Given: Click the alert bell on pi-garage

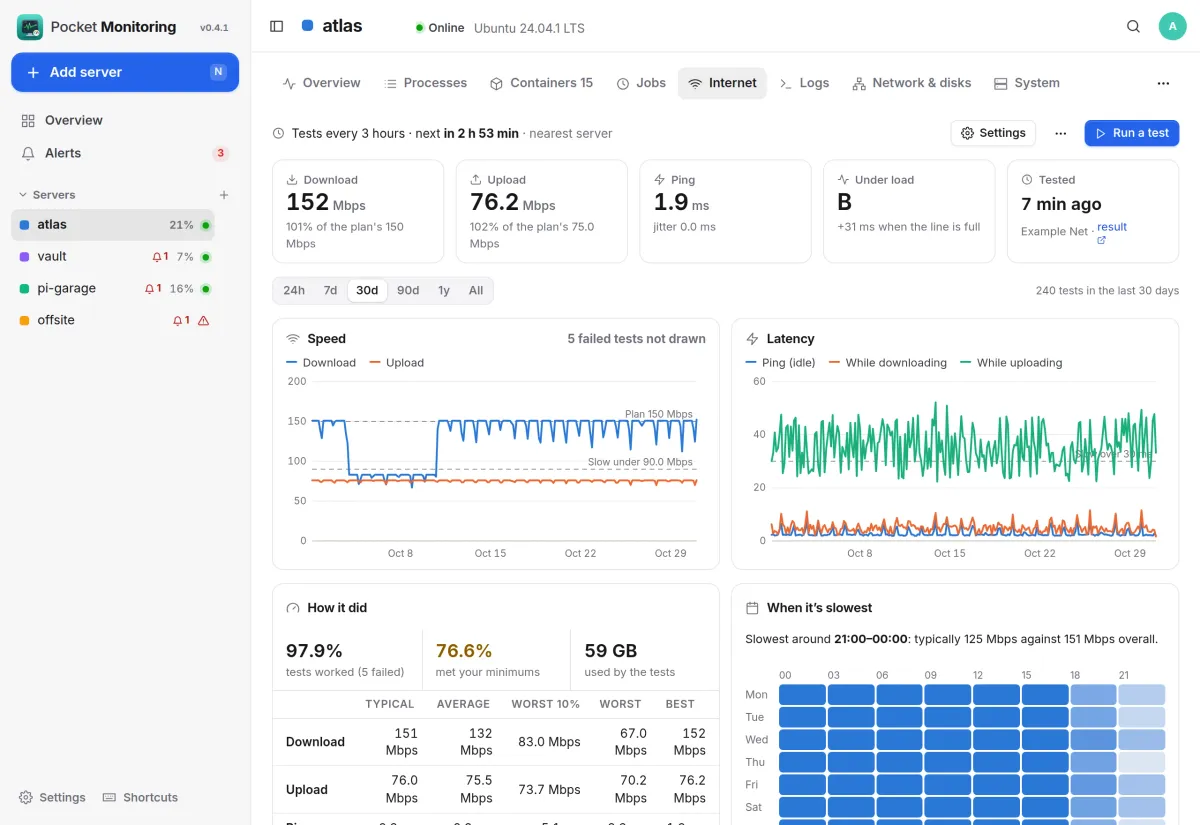Looking at the screenshot, I should (149, 289).
